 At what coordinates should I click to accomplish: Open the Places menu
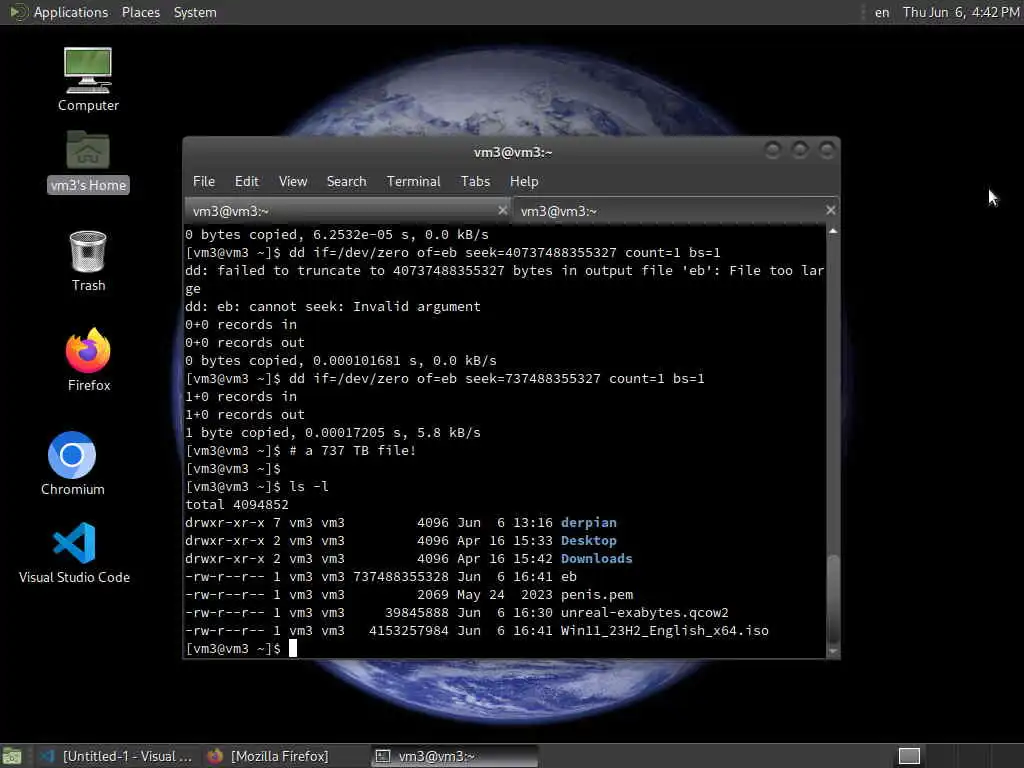pos(141,12)
